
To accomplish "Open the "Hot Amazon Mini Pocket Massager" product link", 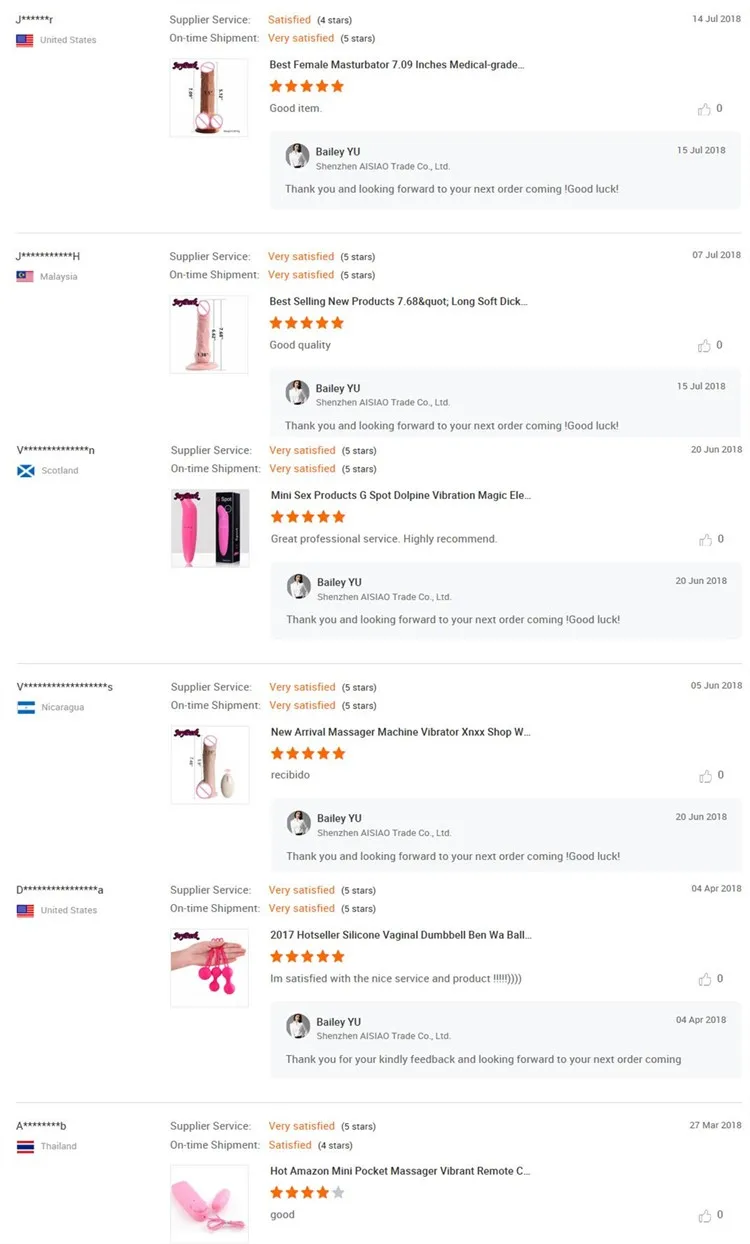I will [399, 1171].
